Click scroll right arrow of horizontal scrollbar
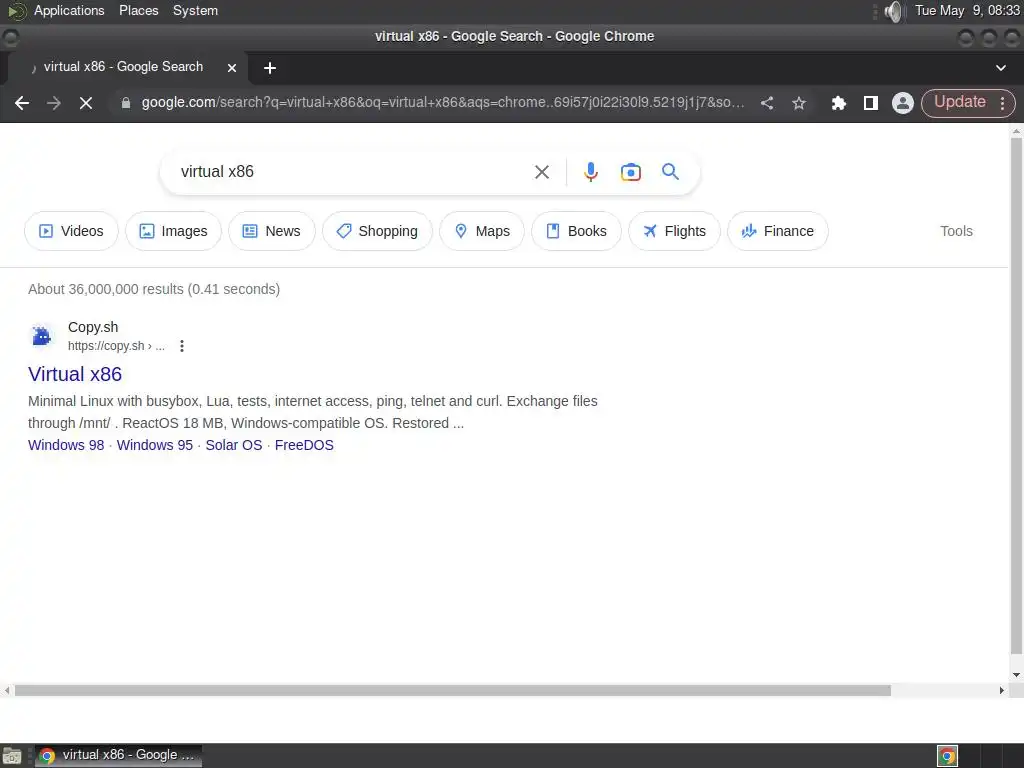 pos(1002,690)
